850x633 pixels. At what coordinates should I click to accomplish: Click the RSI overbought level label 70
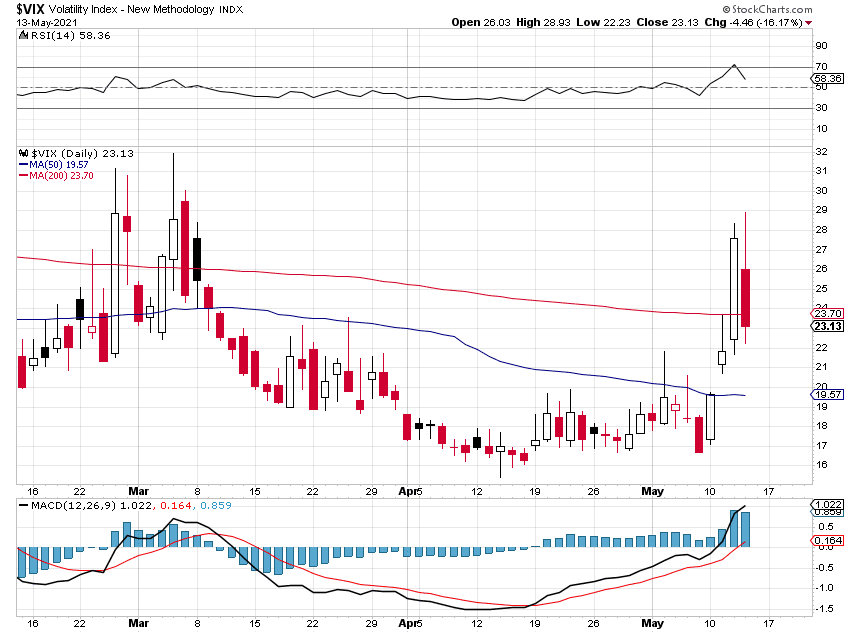[822, 67]
